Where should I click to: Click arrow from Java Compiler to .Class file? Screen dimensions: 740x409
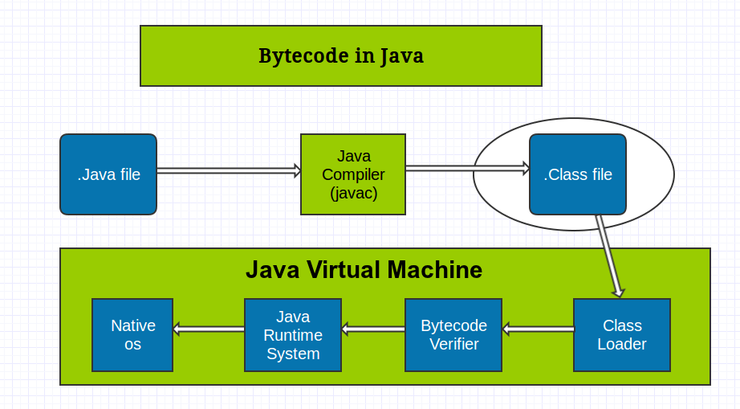coord(466,169)
